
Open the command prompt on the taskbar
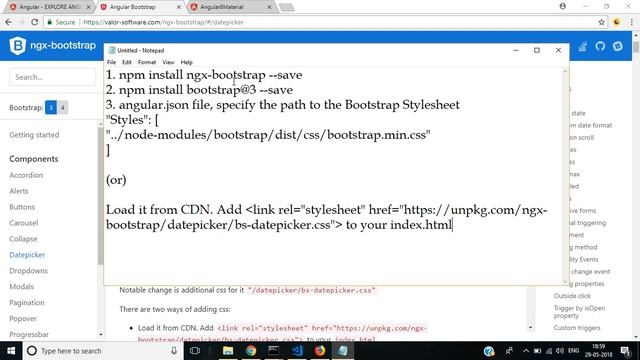click(x=273, y=351)
